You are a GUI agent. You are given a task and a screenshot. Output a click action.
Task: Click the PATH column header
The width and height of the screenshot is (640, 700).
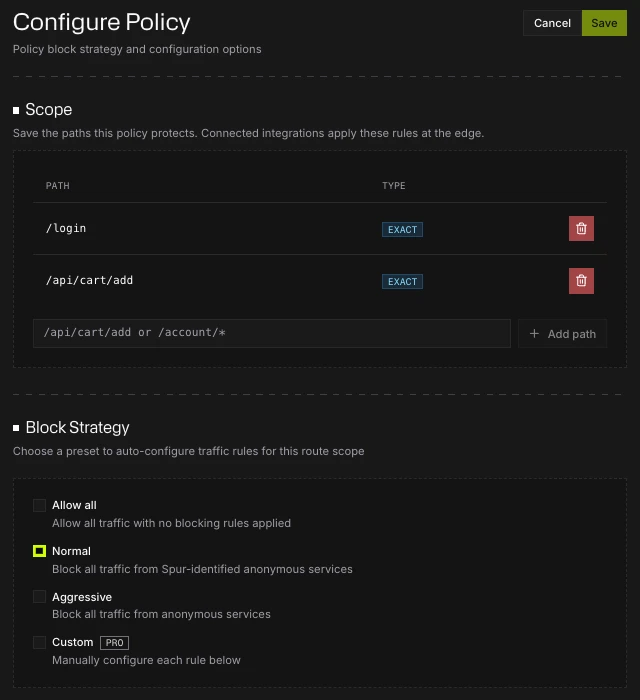pos(58,186)
